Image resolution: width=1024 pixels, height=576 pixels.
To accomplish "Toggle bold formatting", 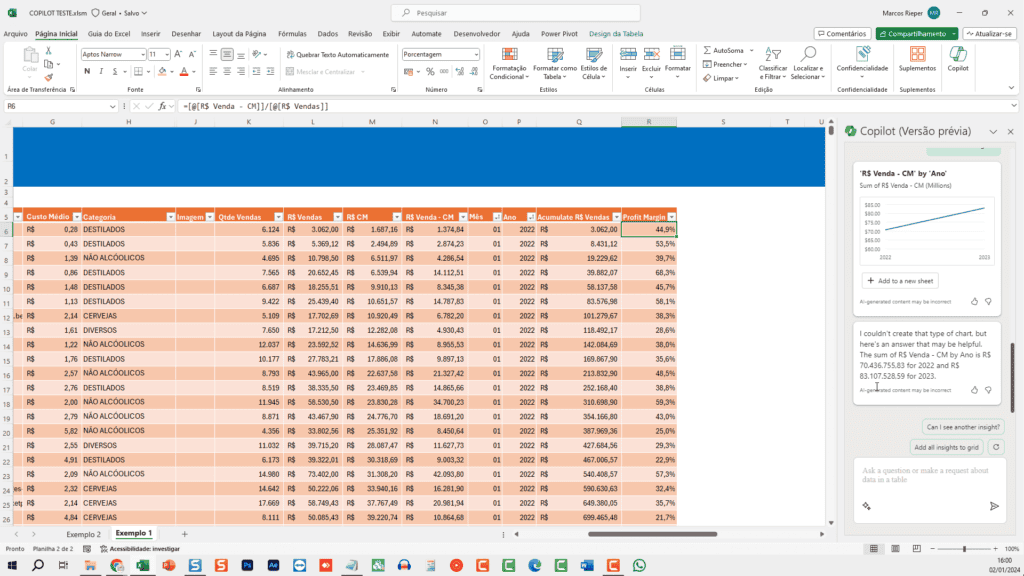I will point(86,71).
